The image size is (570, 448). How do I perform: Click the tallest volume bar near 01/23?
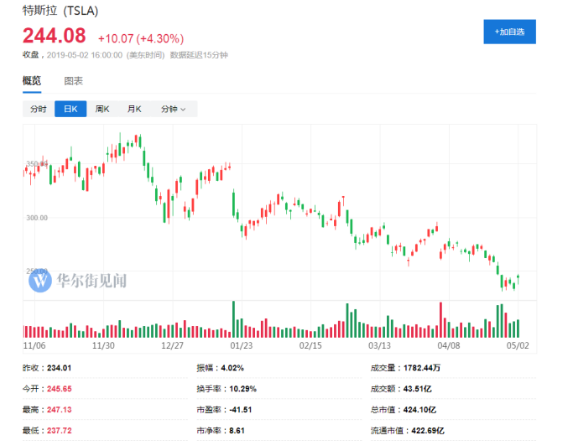tap(233, 319)
